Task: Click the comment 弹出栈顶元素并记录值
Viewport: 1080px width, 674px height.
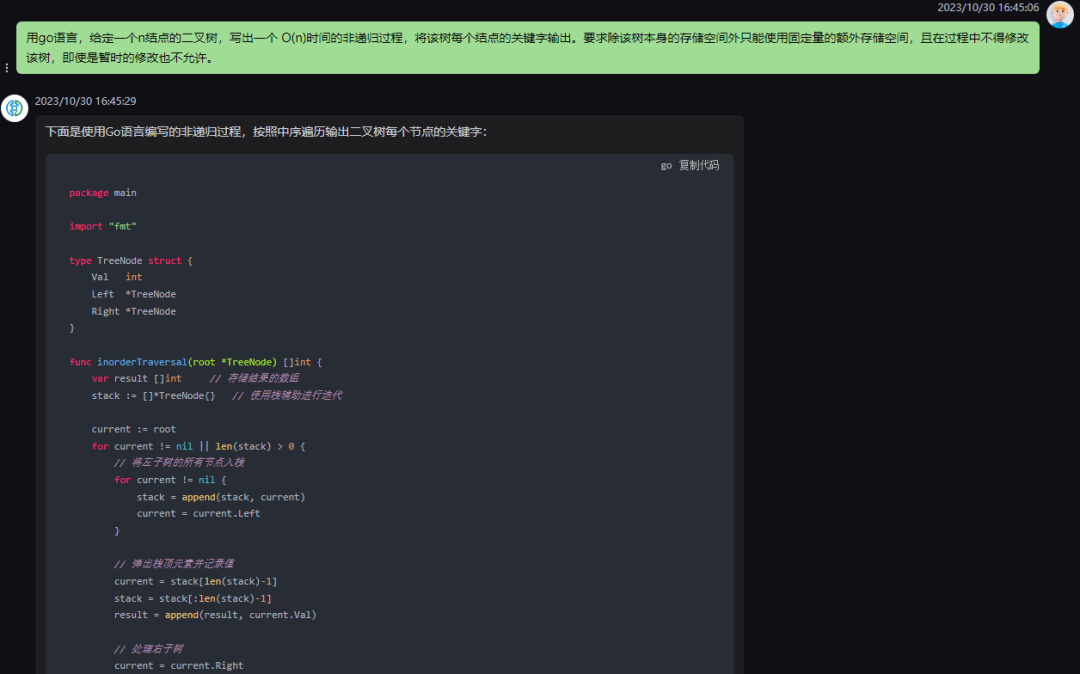Action: pyautogui.click(x=174, y=564)
